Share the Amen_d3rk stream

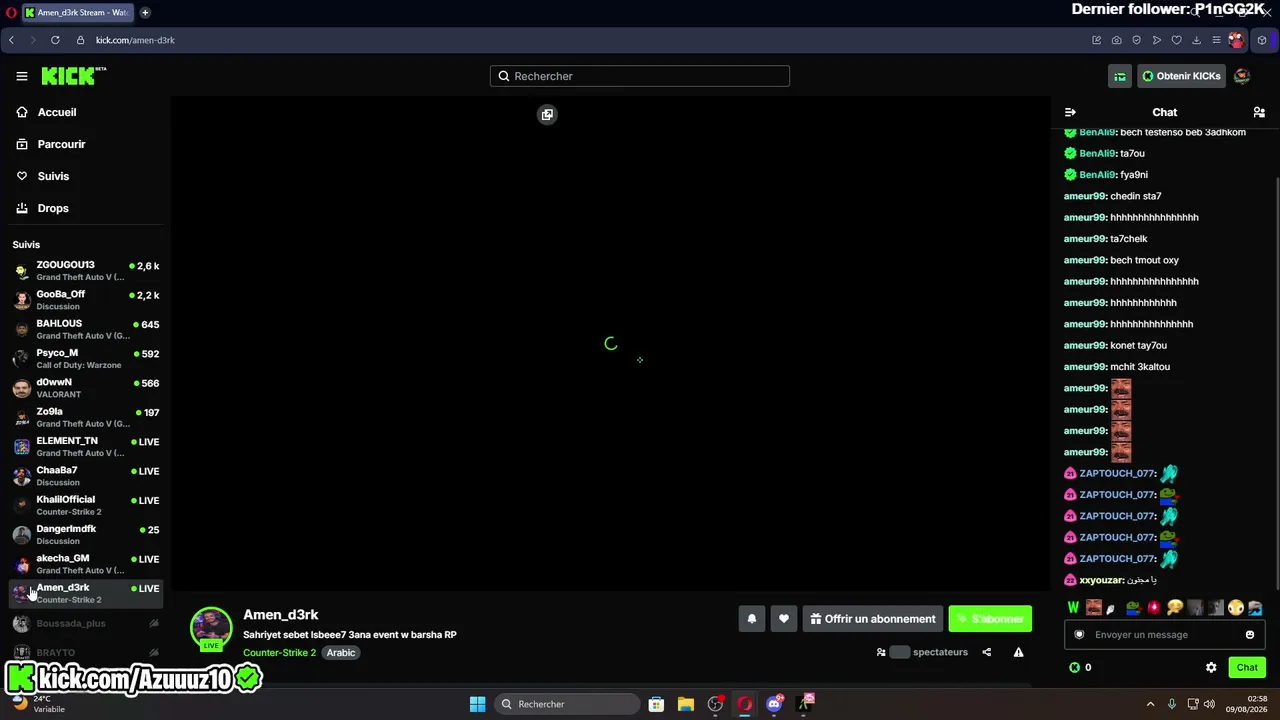coord(987,652)
